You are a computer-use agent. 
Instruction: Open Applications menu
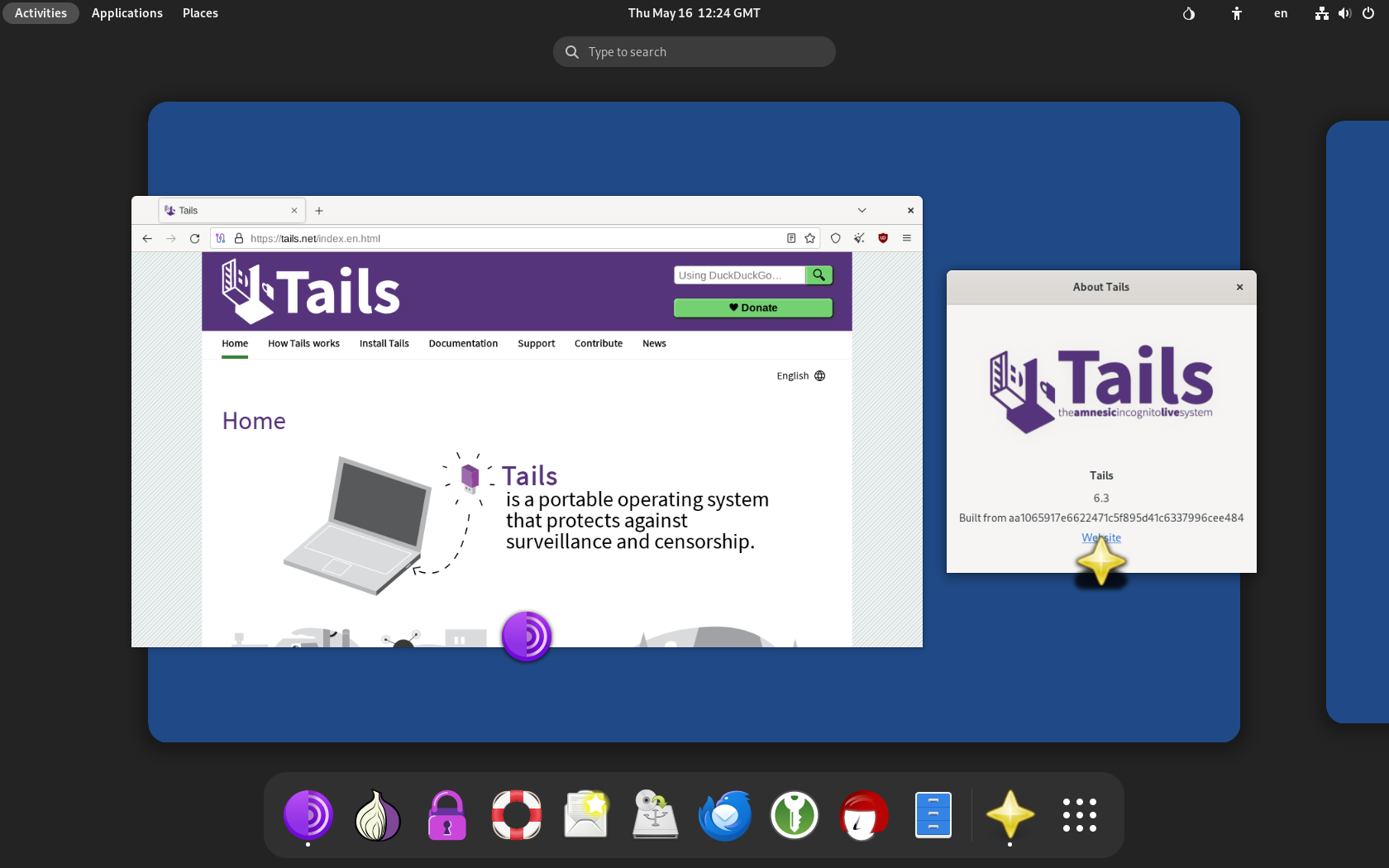(127, 13)
